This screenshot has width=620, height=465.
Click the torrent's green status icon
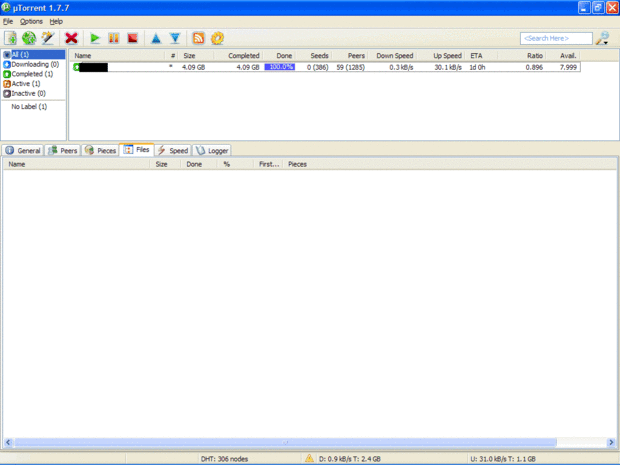coord(76,67)
